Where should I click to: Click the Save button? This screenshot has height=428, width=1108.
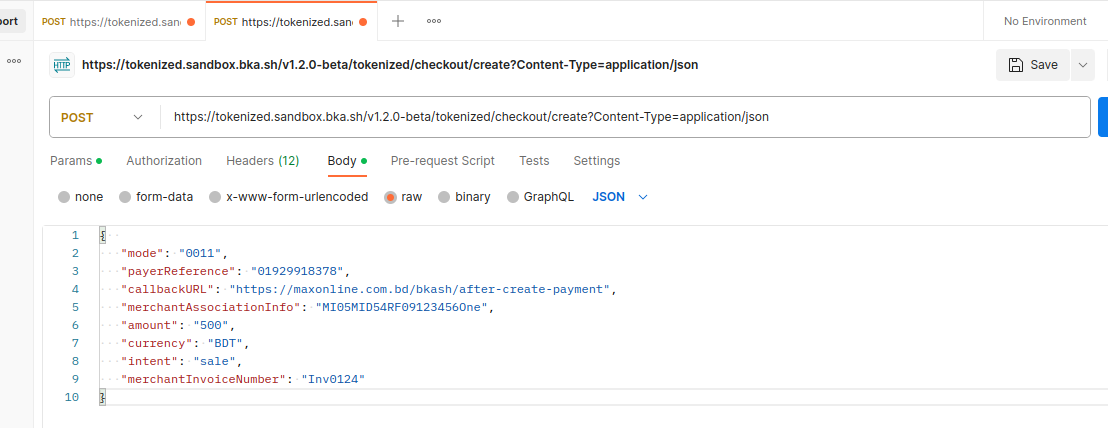pos(1033,65)
